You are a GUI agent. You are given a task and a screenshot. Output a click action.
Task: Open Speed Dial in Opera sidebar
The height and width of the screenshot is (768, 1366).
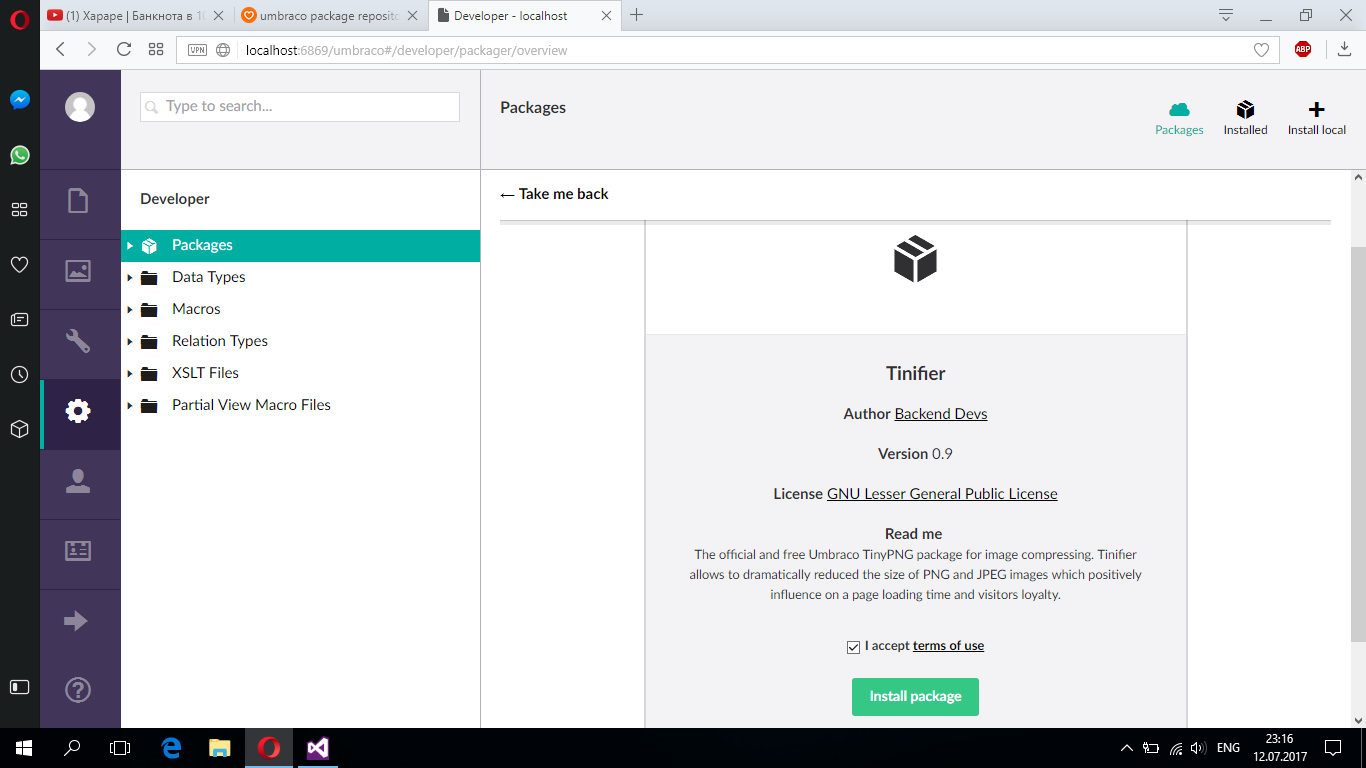pos(20,209)
